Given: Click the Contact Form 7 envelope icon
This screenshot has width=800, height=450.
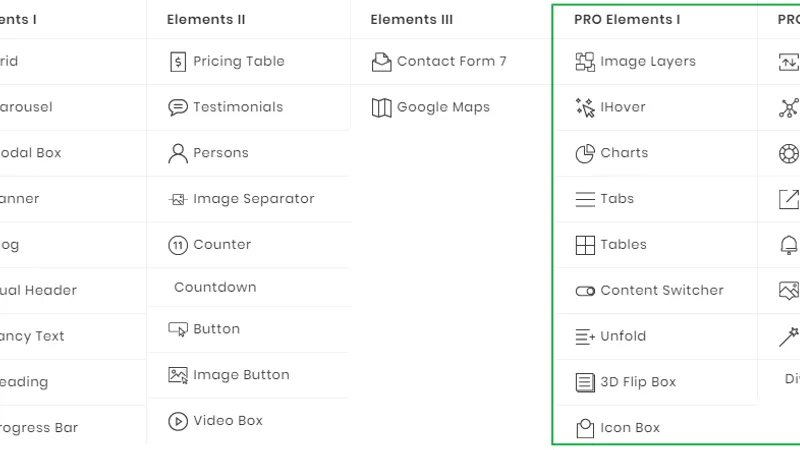Looking at the screenshot, I should 381,62.
